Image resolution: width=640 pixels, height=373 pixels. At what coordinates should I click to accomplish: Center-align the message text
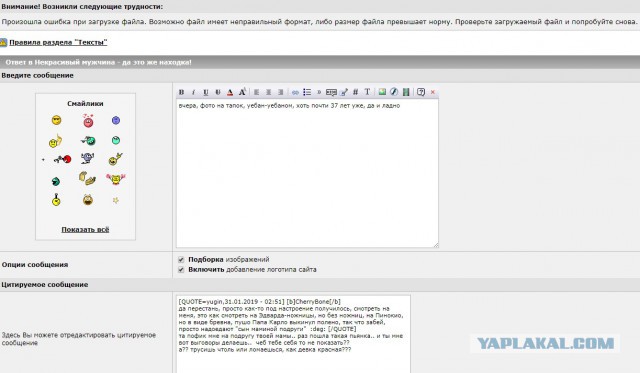[269, 92]
